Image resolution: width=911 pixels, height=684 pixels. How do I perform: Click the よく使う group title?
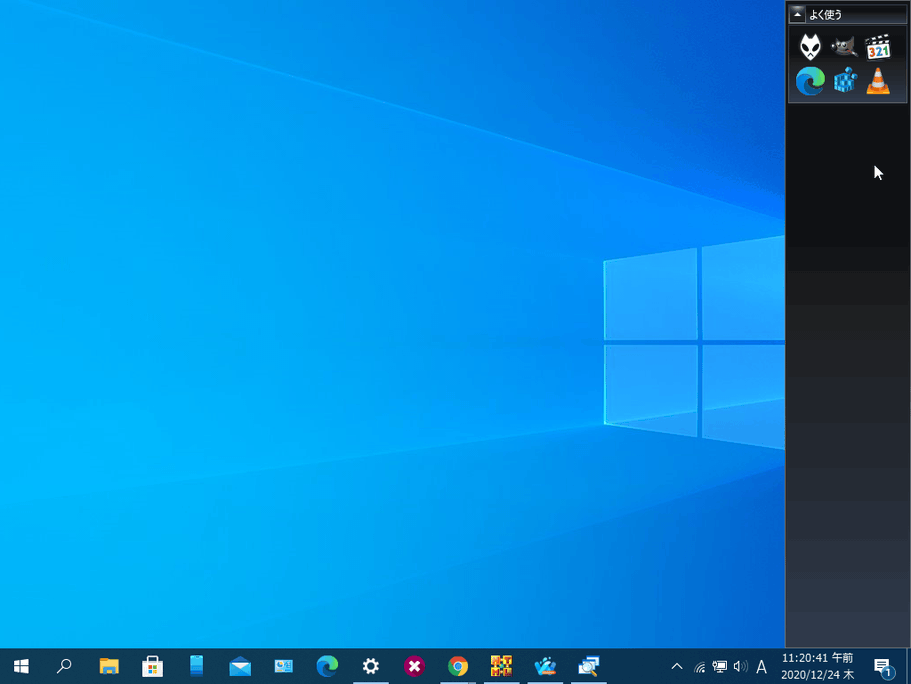(x=826, y=15)
